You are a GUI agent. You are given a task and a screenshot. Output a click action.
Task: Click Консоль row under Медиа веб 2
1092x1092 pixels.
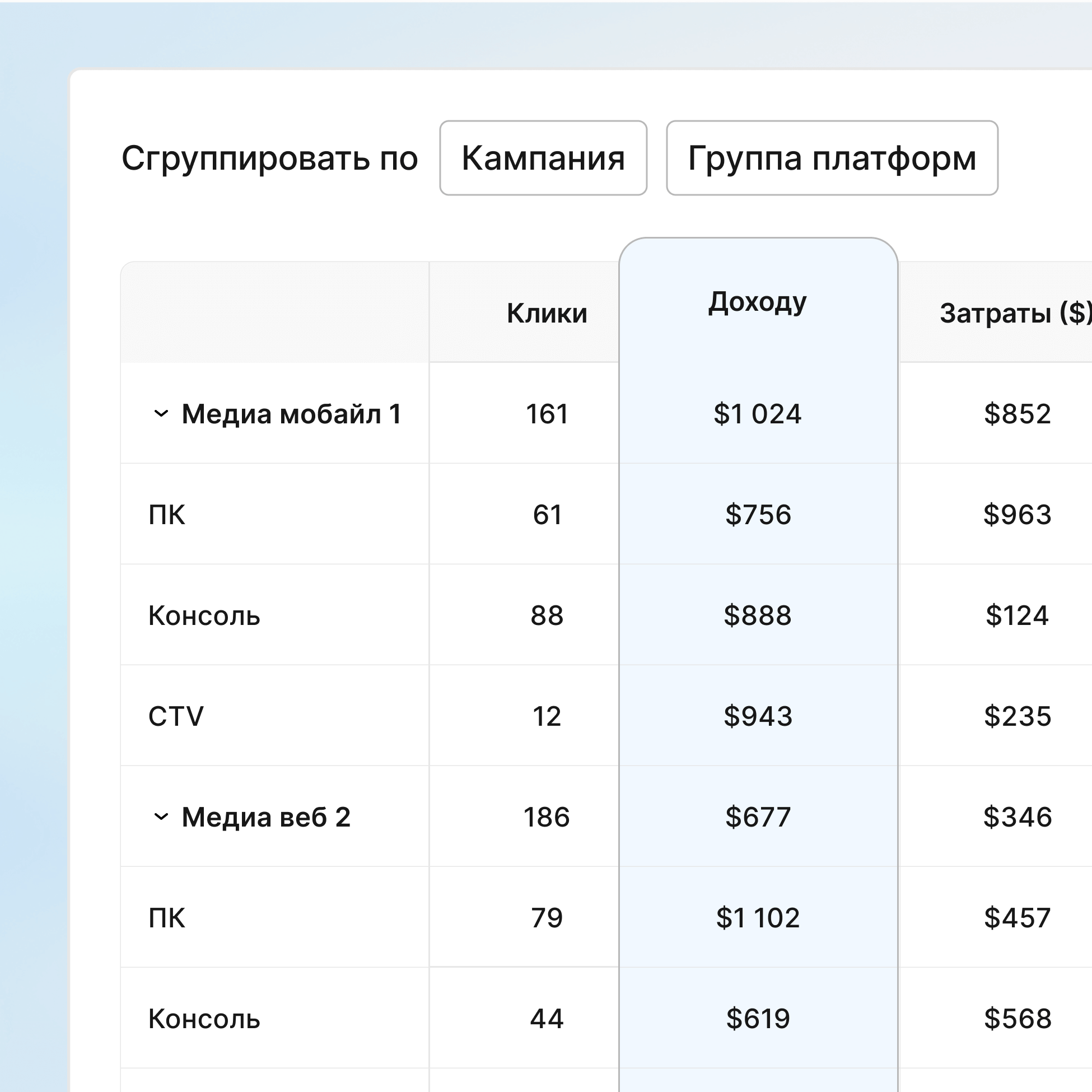coord(204,1019)
